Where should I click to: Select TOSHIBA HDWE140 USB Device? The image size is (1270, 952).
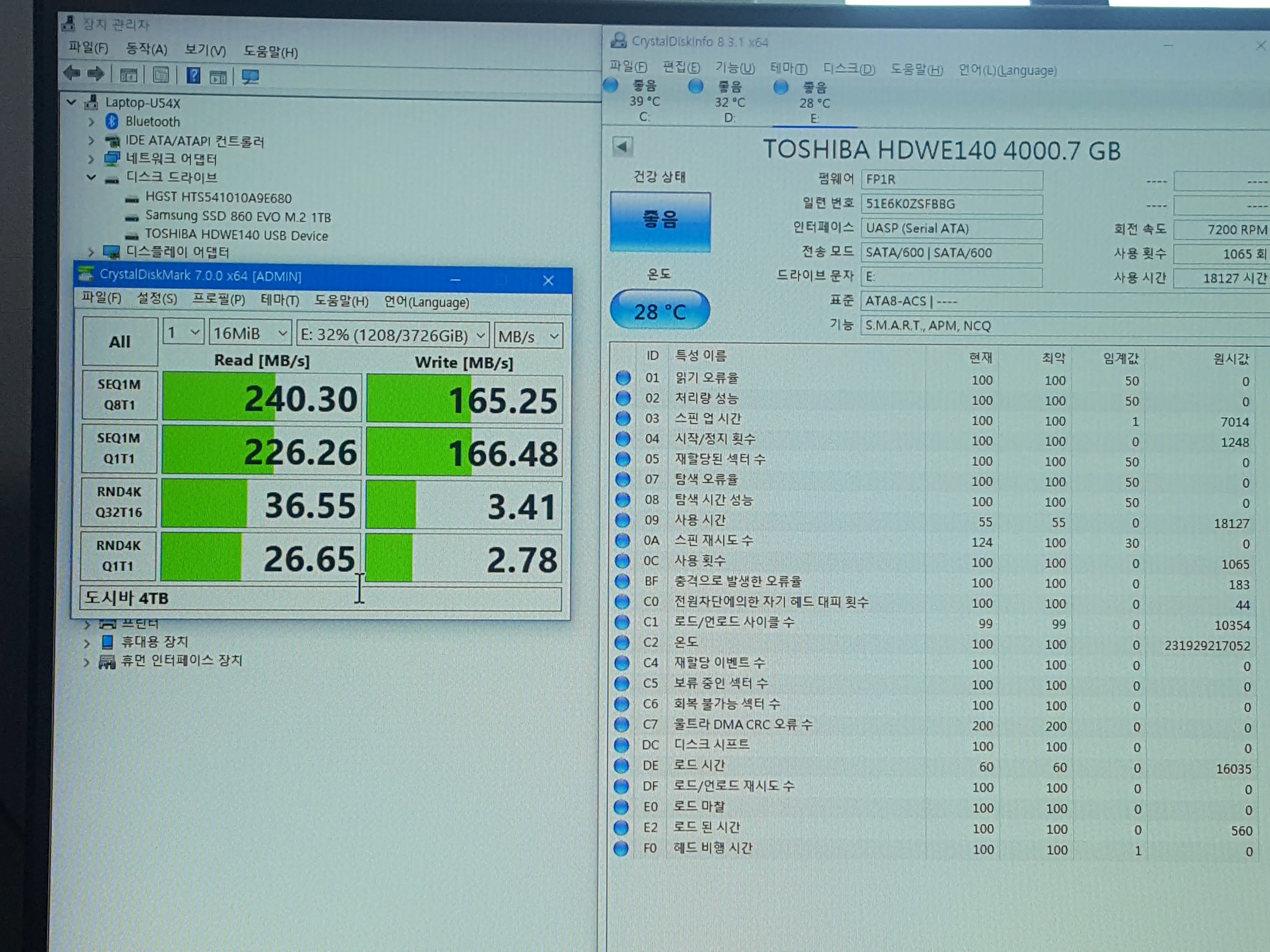click(236, 235)
